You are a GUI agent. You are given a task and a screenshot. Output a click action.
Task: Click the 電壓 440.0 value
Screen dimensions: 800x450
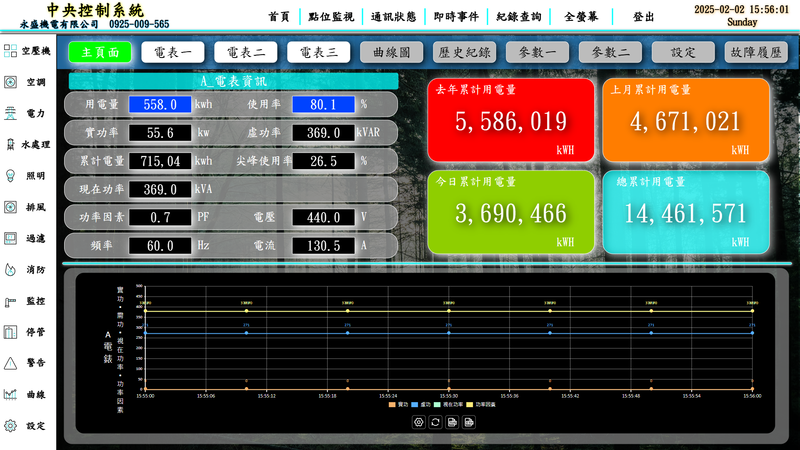[x=323, y=217]
